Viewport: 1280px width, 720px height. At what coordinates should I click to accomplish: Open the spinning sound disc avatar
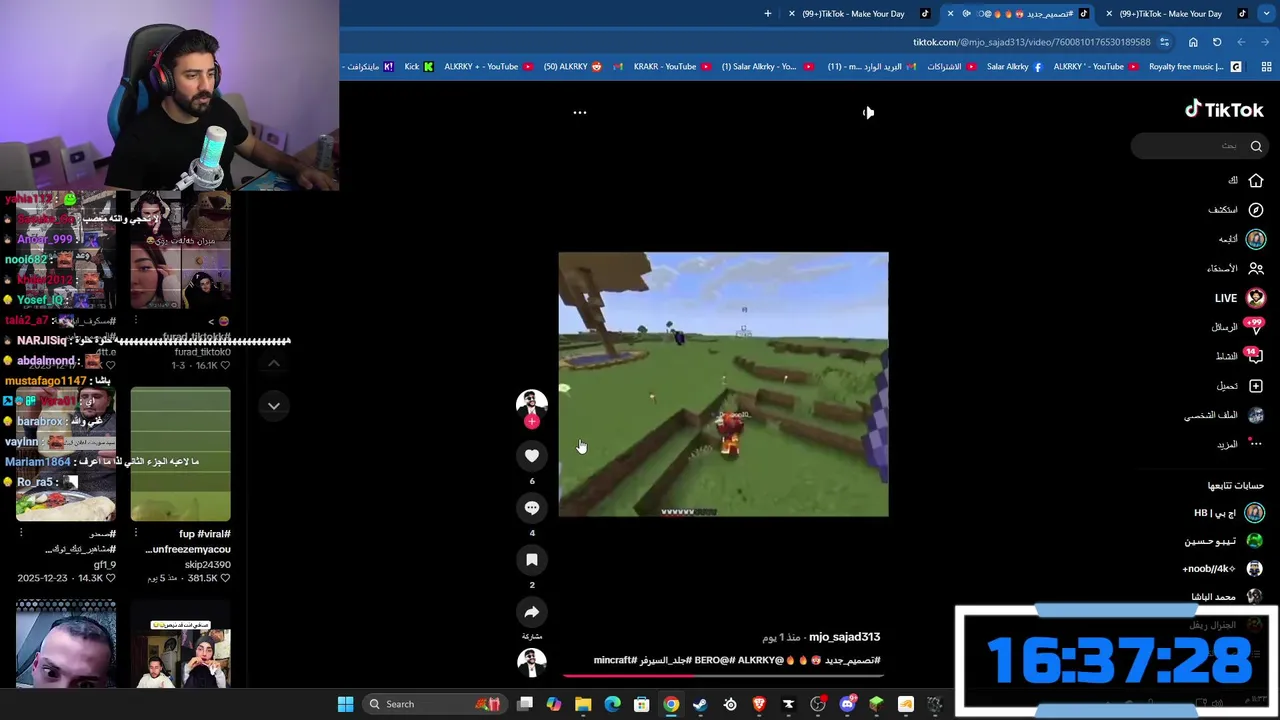(532, 663)
